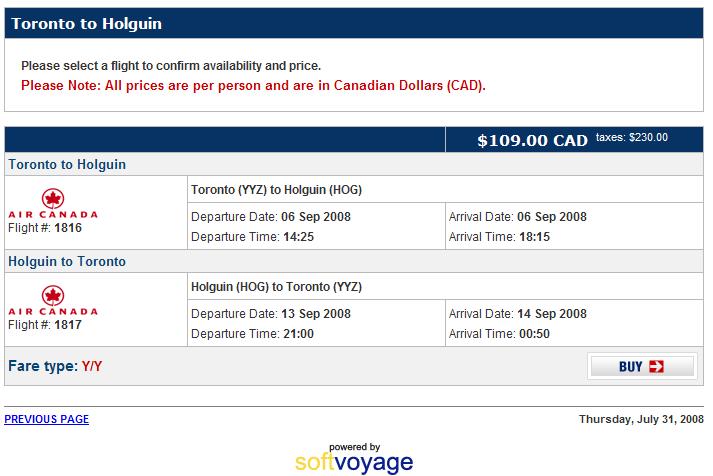
Task: Click the maple leaf emblem in return flight row
Action: tap(53, 296)
